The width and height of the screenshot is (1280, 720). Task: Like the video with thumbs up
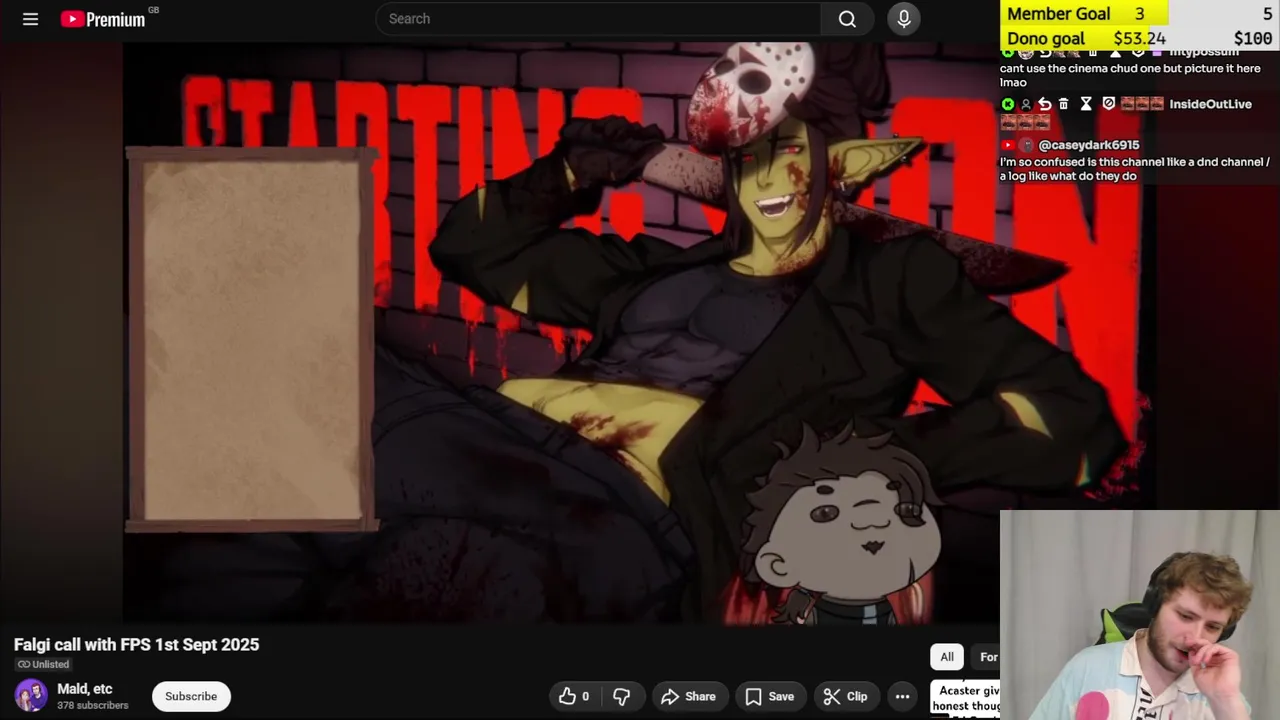(x=574, y=696)
